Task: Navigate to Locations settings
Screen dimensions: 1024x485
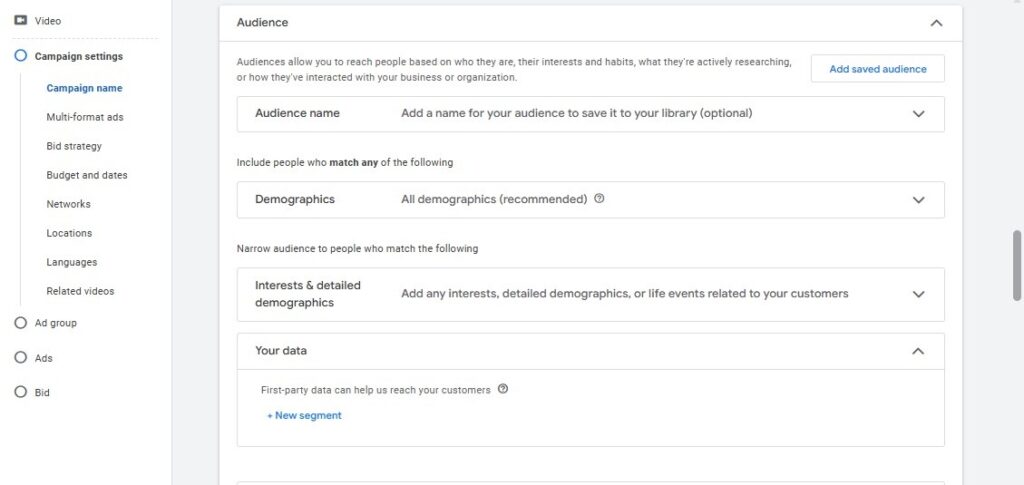Action: pos(69,233)
